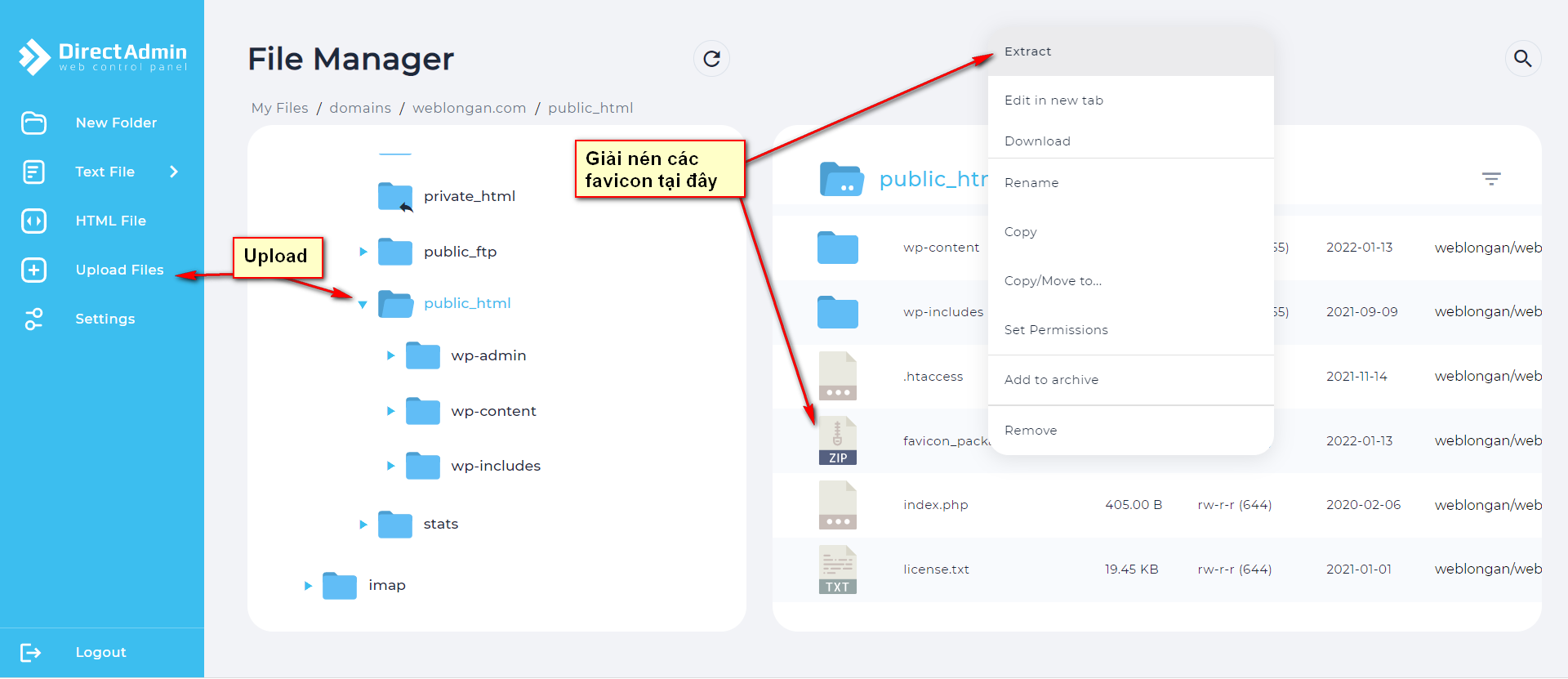The width and height of the screenshot is (1568, 679).
Task: Click the Text File icon in sidebar
Action: (x=34, y=172)
